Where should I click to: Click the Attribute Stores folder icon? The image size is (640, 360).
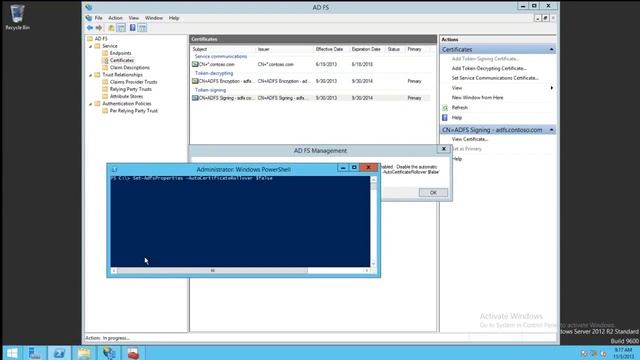click(x=105, y=96)
